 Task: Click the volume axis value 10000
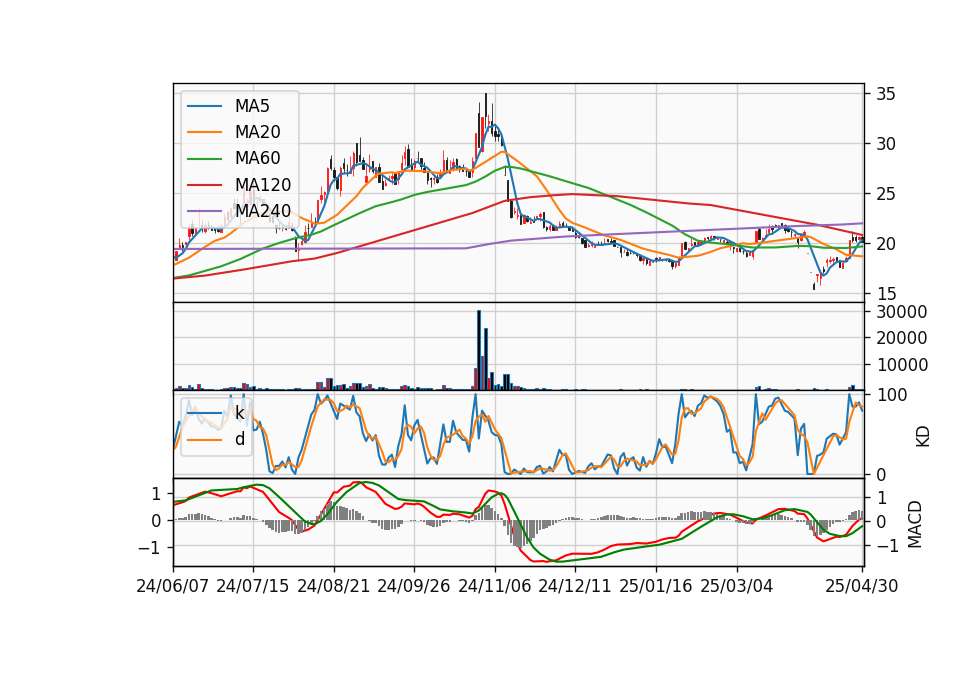(x=901, y=365)
